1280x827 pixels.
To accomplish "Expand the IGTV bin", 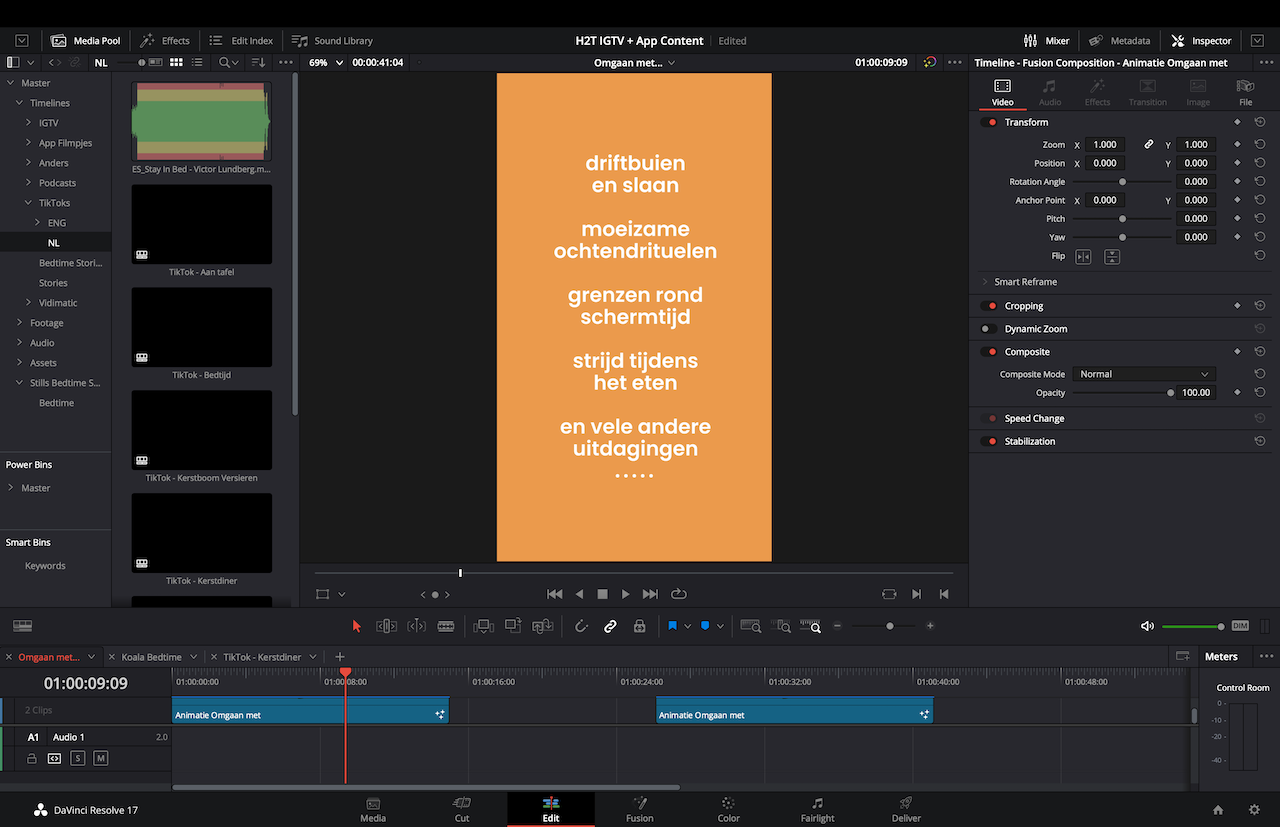I will point(29,123).
